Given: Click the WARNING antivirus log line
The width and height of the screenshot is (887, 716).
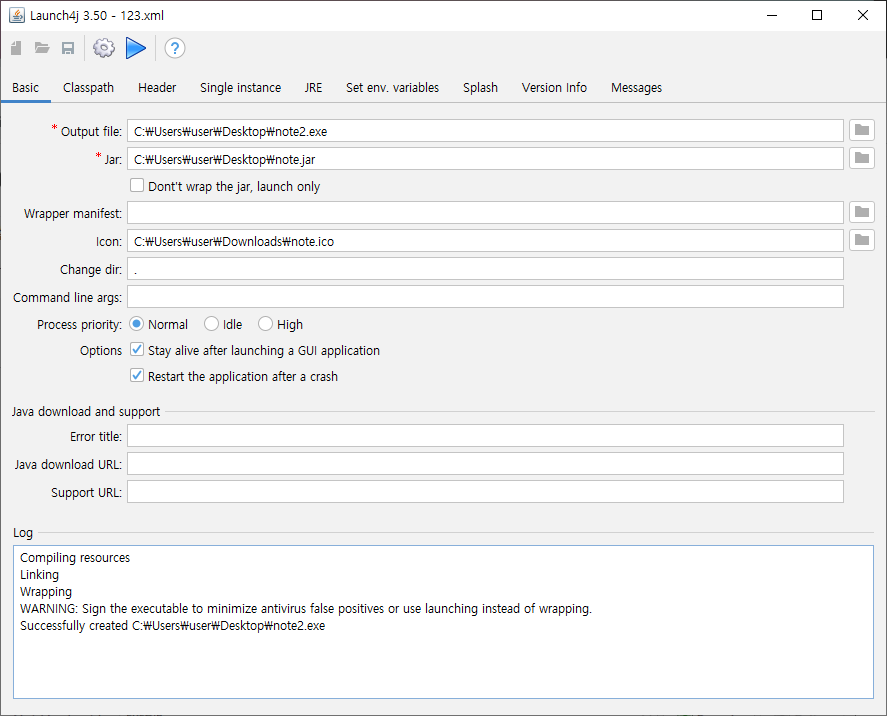Looking at the screenshot, I should click(x=306, y=609).
